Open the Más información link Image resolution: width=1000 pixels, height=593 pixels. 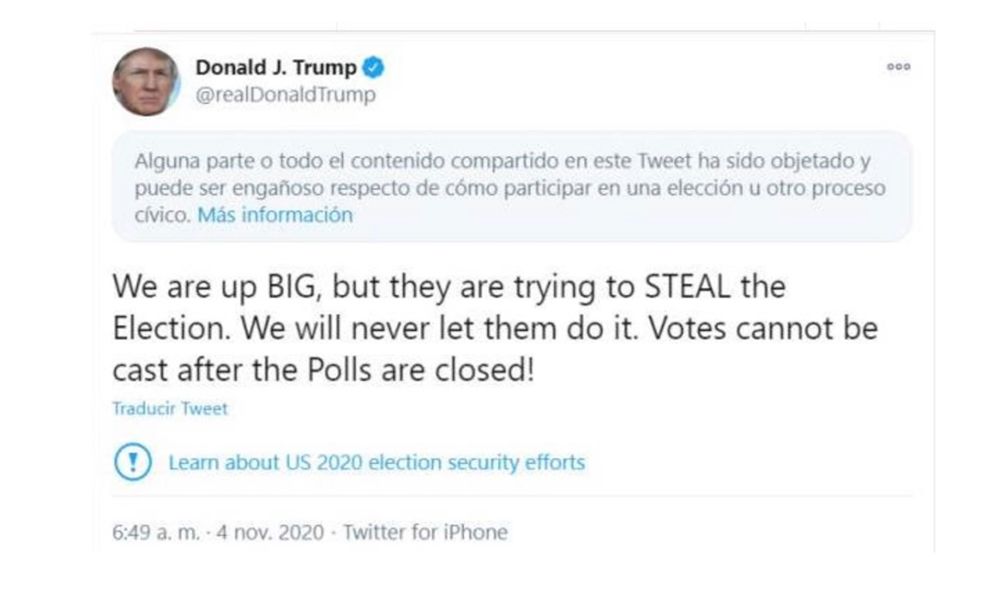pos(276,214)
